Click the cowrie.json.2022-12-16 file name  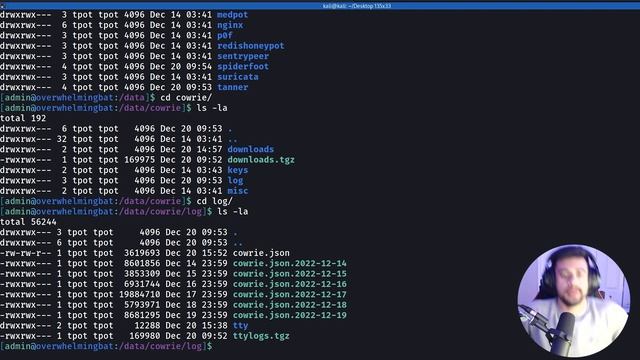point(289,284)
